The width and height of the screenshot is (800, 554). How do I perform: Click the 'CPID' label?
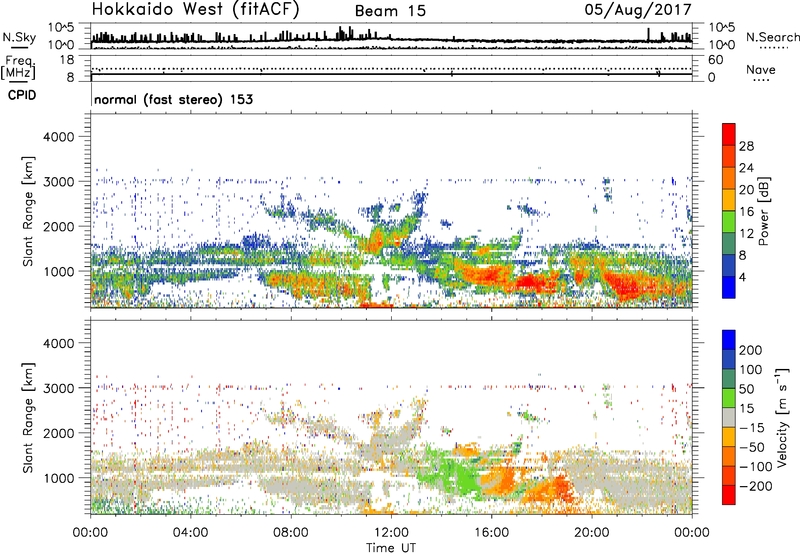(22, 95)
